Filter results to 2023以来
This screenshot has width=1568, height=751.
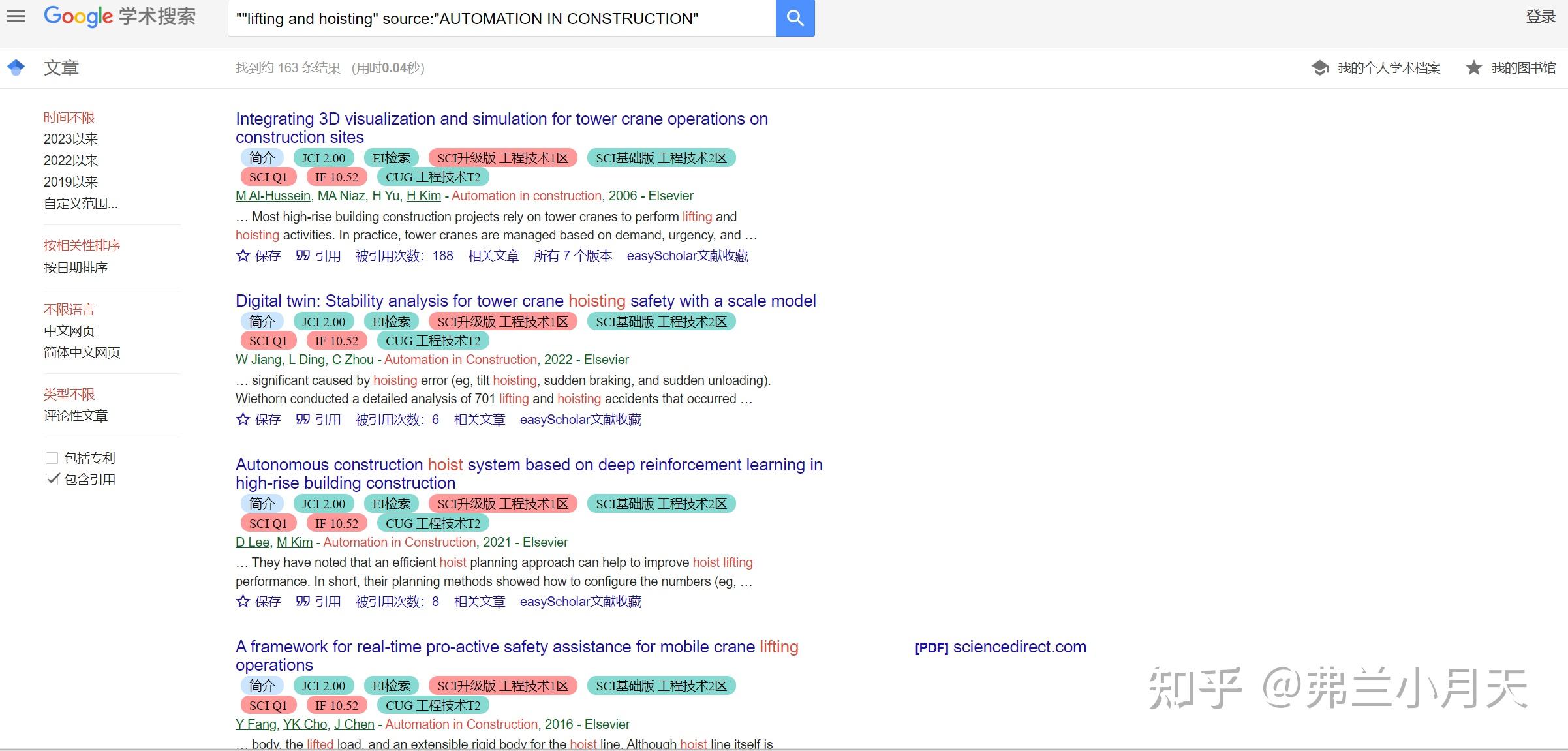(70, 139)
